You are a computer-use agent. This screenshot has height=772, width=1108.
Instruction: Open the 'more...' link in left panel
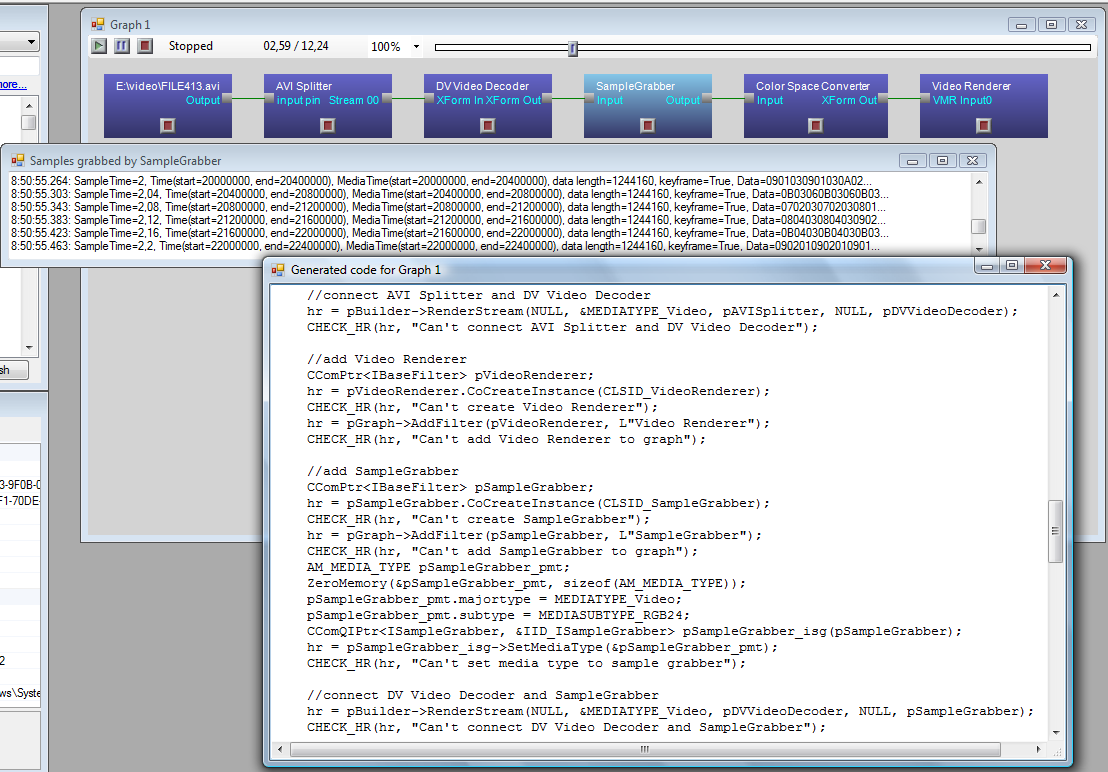coord(13,85)
